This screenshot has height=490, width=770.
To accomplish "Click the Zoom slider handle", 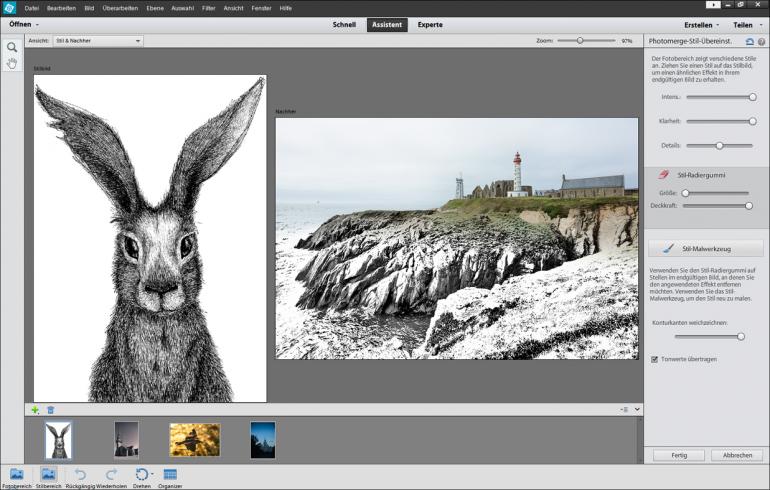I will (x=580, y=41).
